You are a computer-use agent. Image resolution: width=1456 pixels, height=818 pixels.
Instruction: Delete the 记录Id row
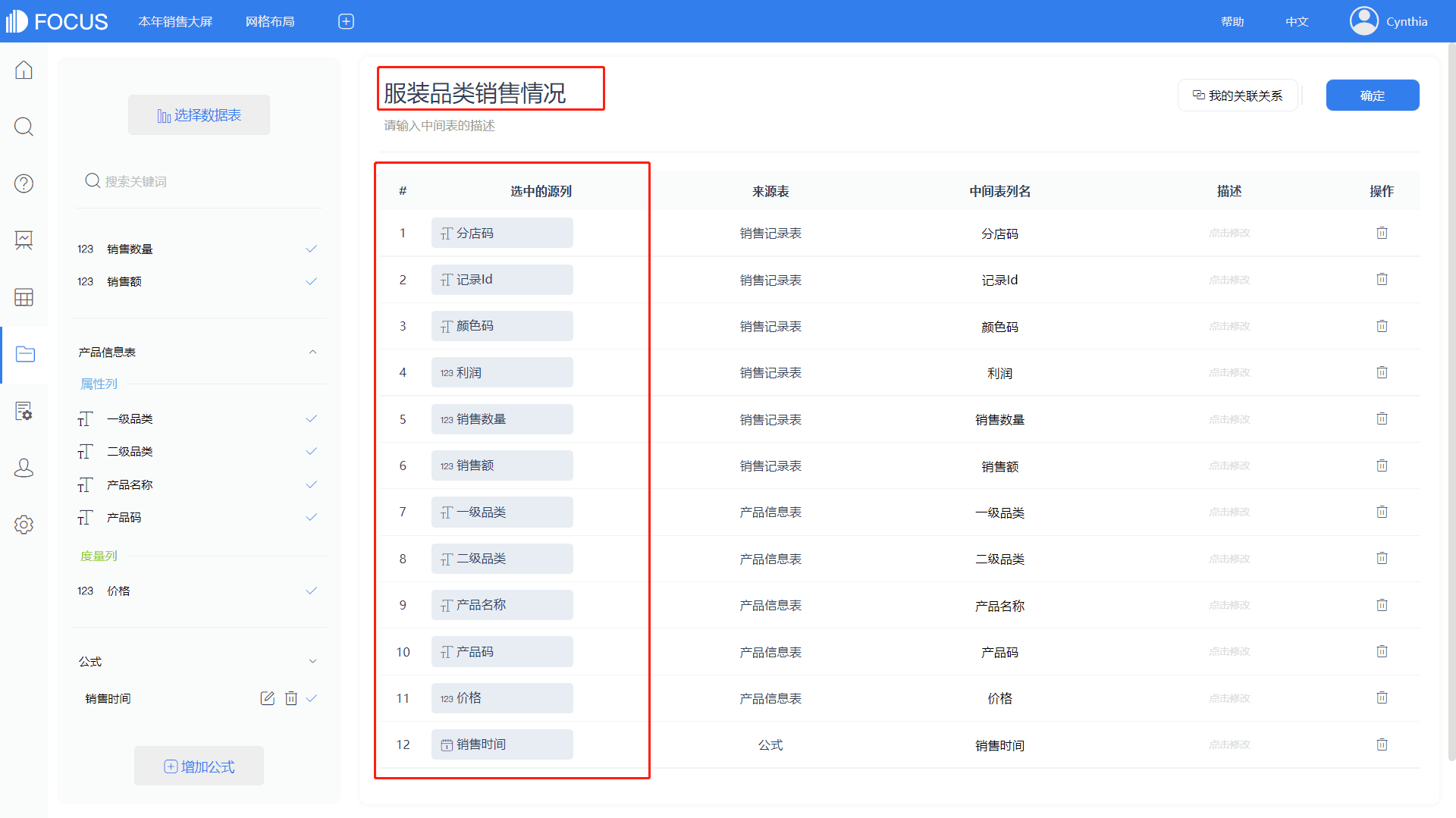[x=1382, y=279]
